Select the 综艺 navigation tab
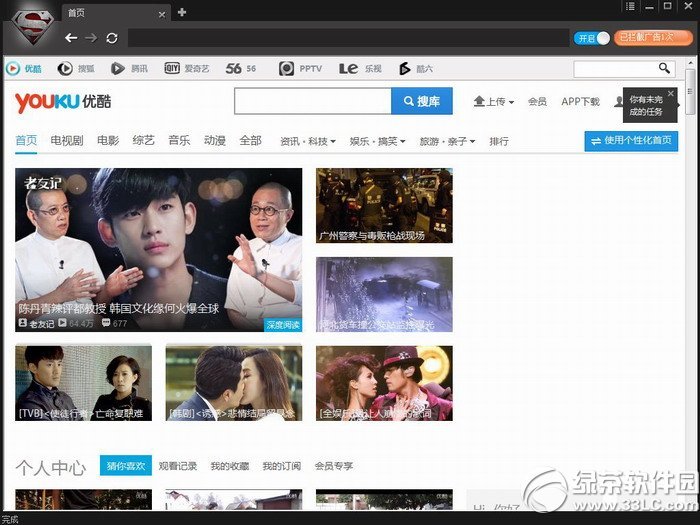 [x=143, y=141]
